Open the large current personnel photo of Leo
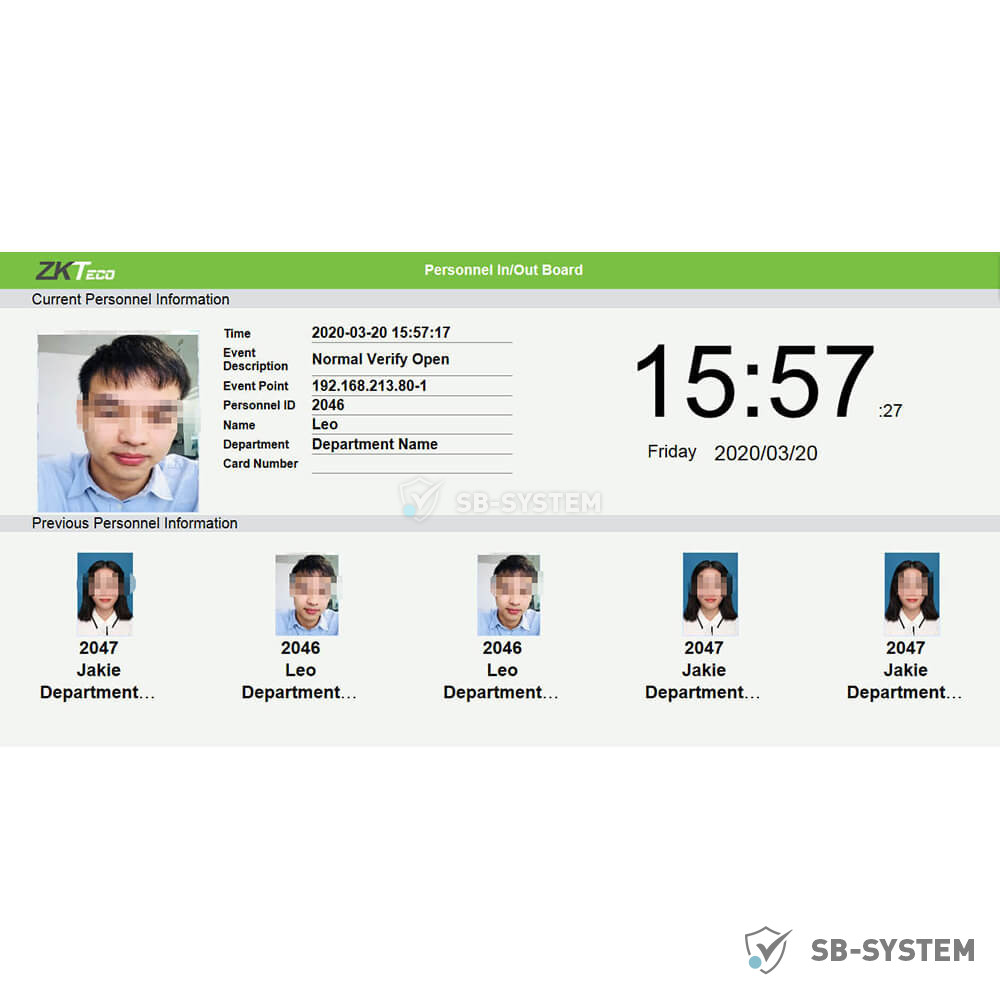 118,422
